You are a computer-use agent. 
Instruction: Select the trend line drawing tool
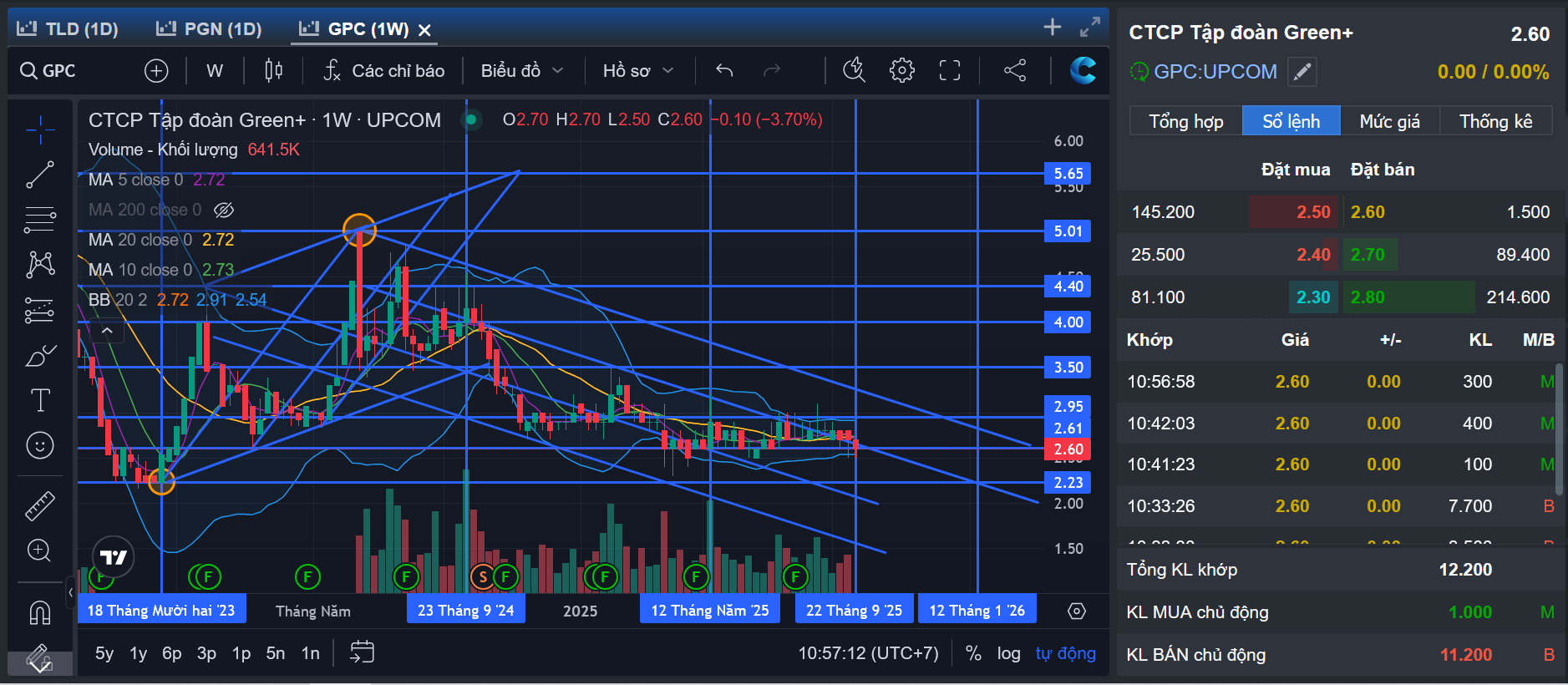tap(40, 175)
